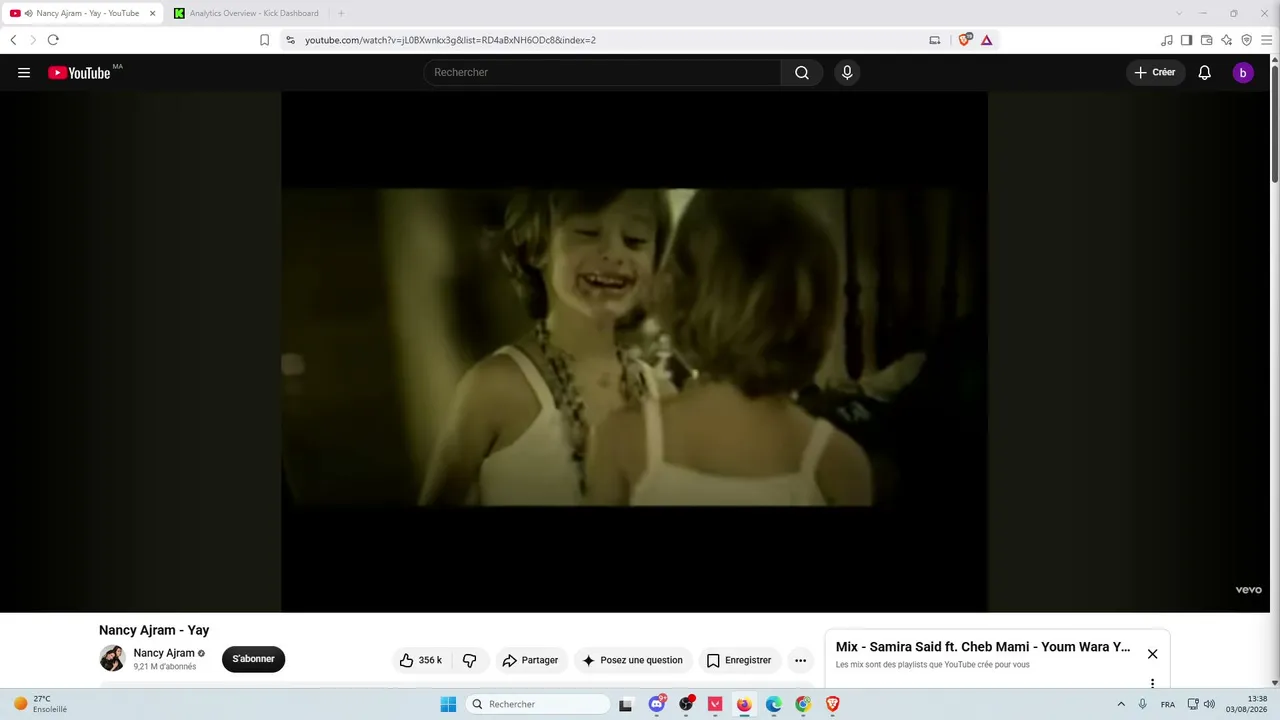Image resolution: width=1280 pixels, height=720 pixels.
Task: Open Brave Shields lion icon
Action: 964,40
